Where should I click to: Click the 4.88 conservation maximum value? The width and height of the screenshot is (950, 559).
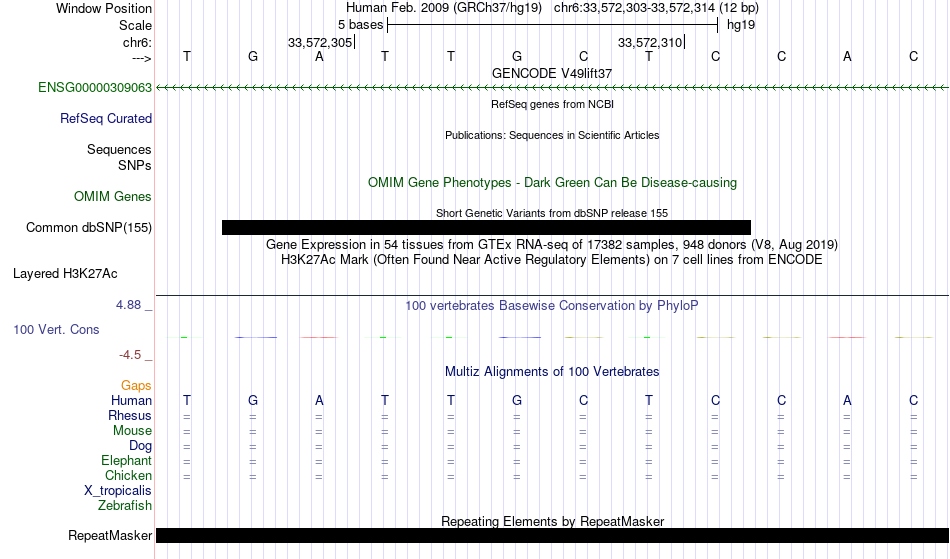point(128,305)
